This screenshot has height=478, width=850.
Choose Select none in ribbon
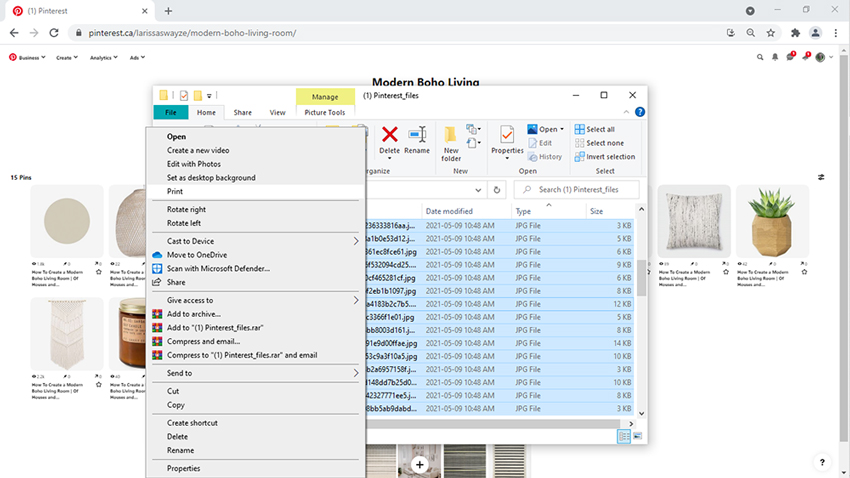pyautogui.click(x=599, y=143)
